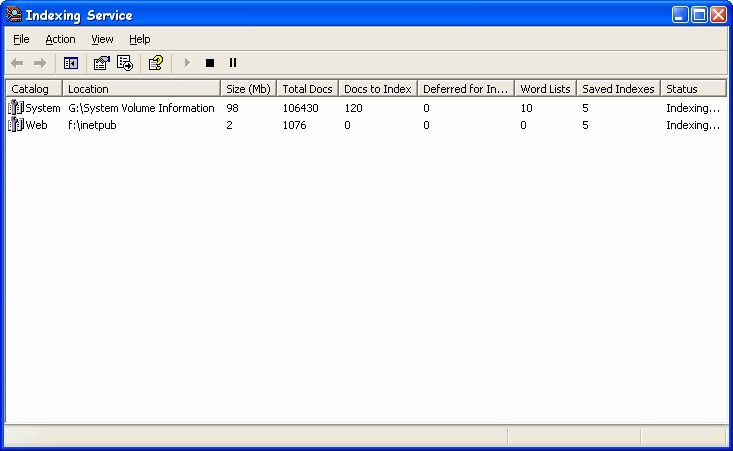733x451 pixels.
Task: Open the Help toolbar icon with question mark
Action: [x=156, y=63]
